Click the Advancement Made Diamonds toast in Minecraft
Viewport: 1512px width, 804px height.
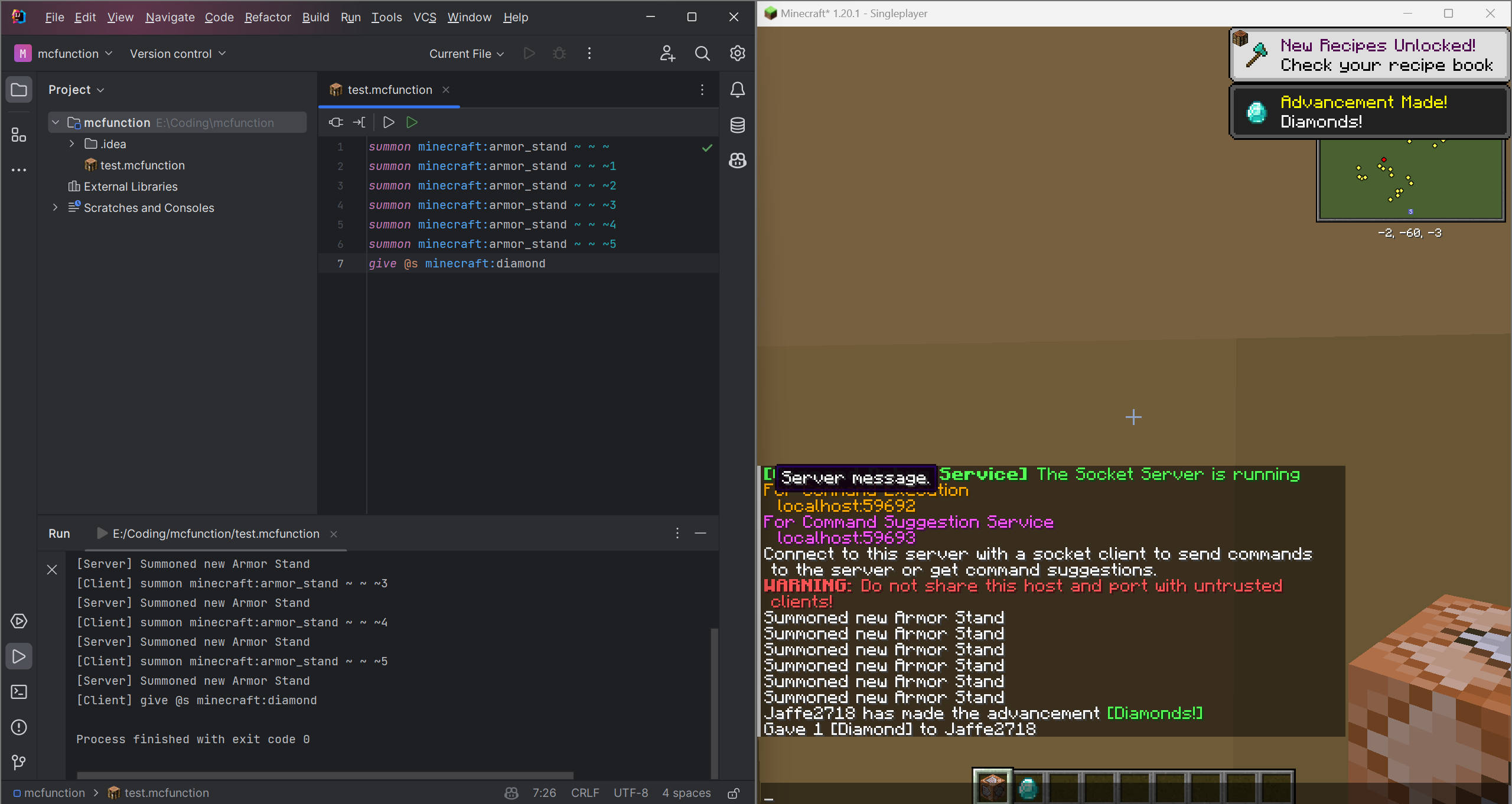[1369, 112]
